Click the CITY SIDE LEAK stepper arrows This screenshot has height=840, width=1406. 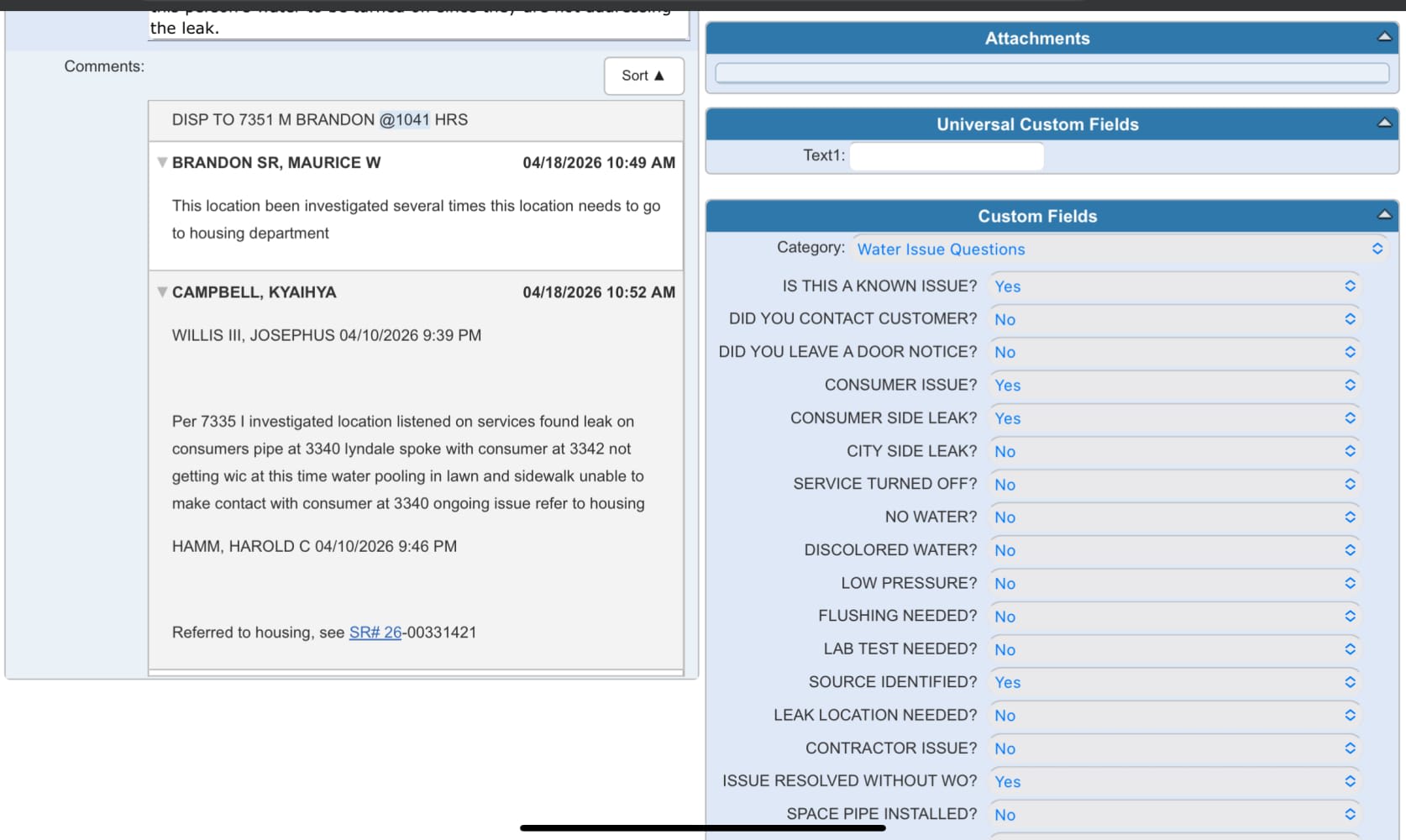1350,451
